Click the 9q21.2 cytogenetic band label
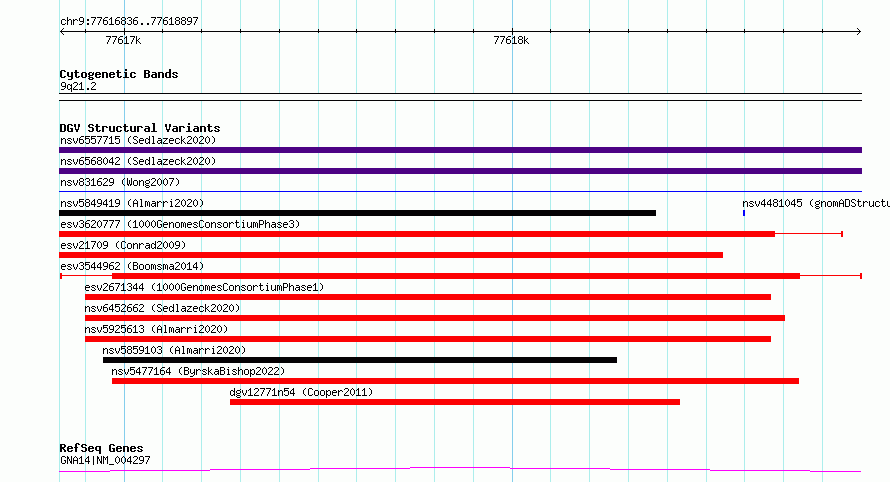Image resolution: width=890 pixels, height=482 pixels. point(78,86)
